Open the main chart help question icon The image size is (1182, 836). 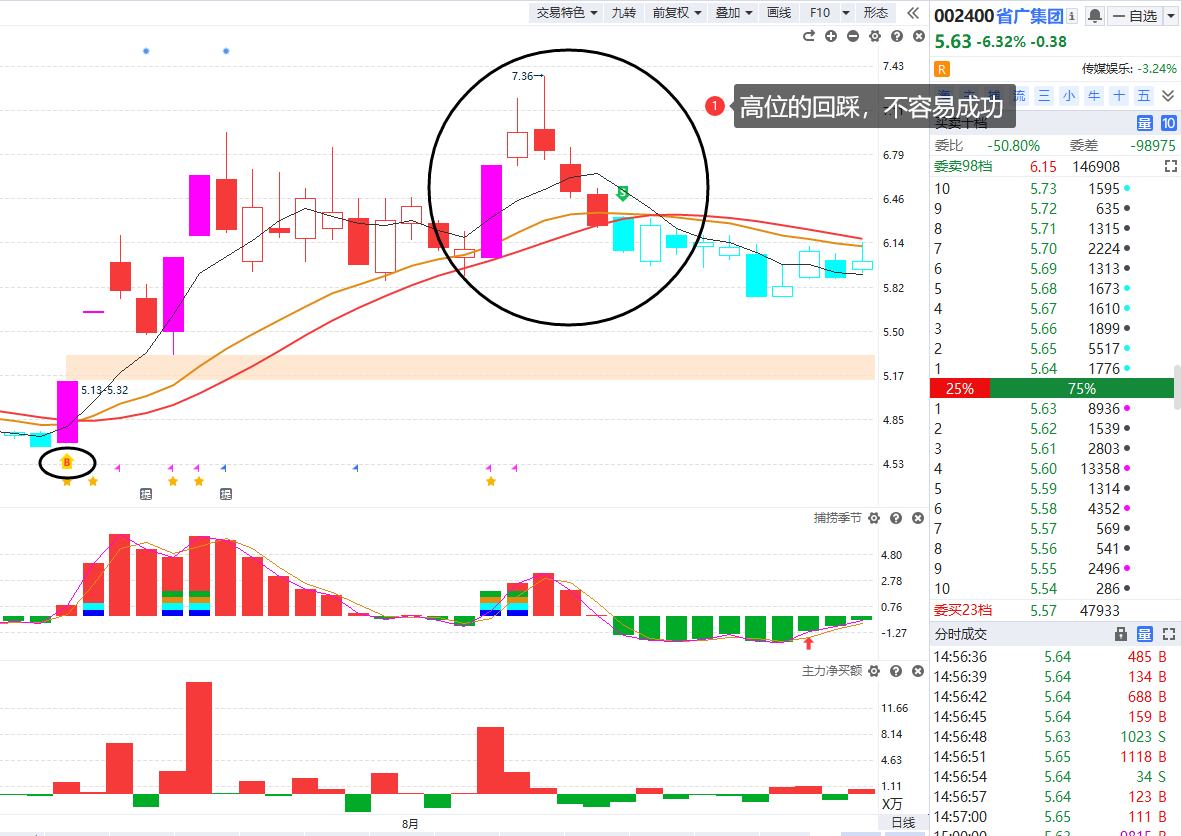pos(896,36)
